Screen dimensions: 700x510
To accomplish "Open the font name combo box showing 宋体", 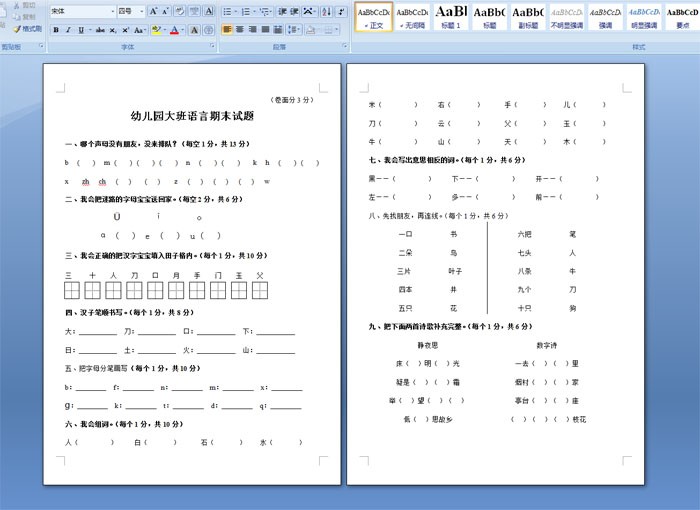I will (83, 11).
